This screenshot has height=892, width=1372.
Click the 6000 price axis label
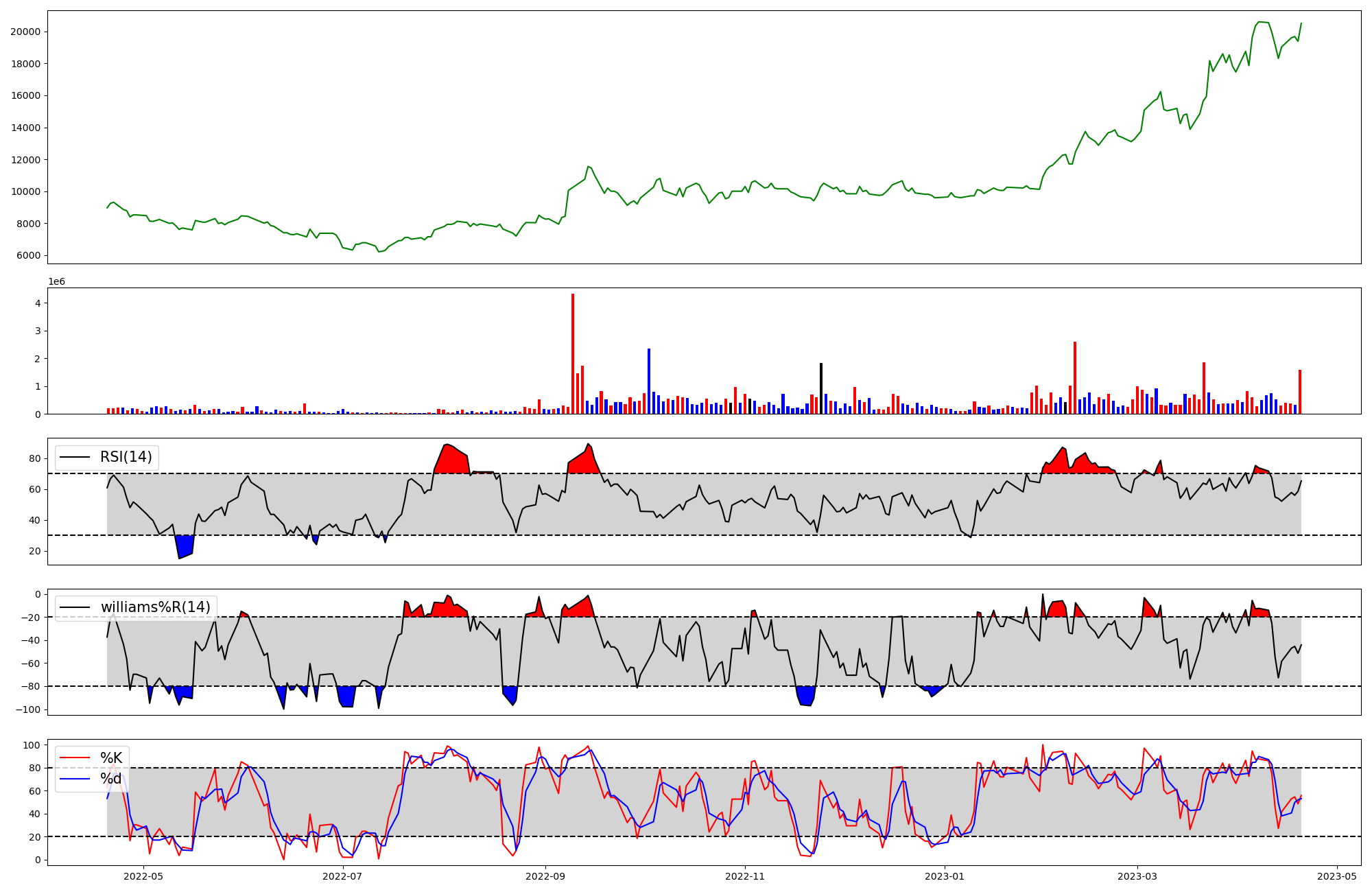(28, 256)
